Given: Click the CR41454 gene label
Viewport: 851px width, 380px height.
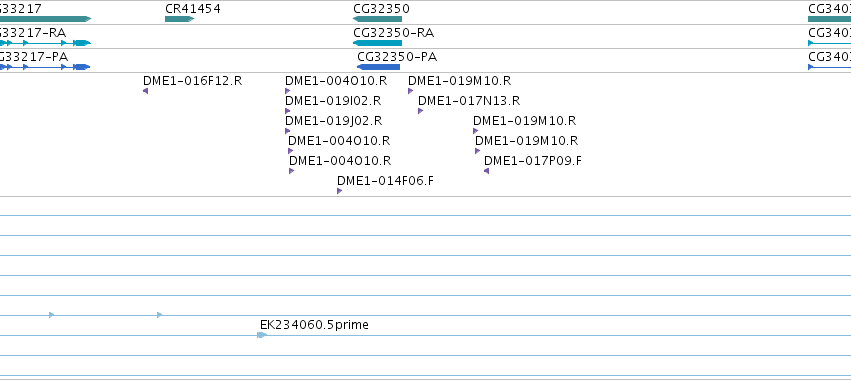Looking at the screenshot, I should pos(193,9).
